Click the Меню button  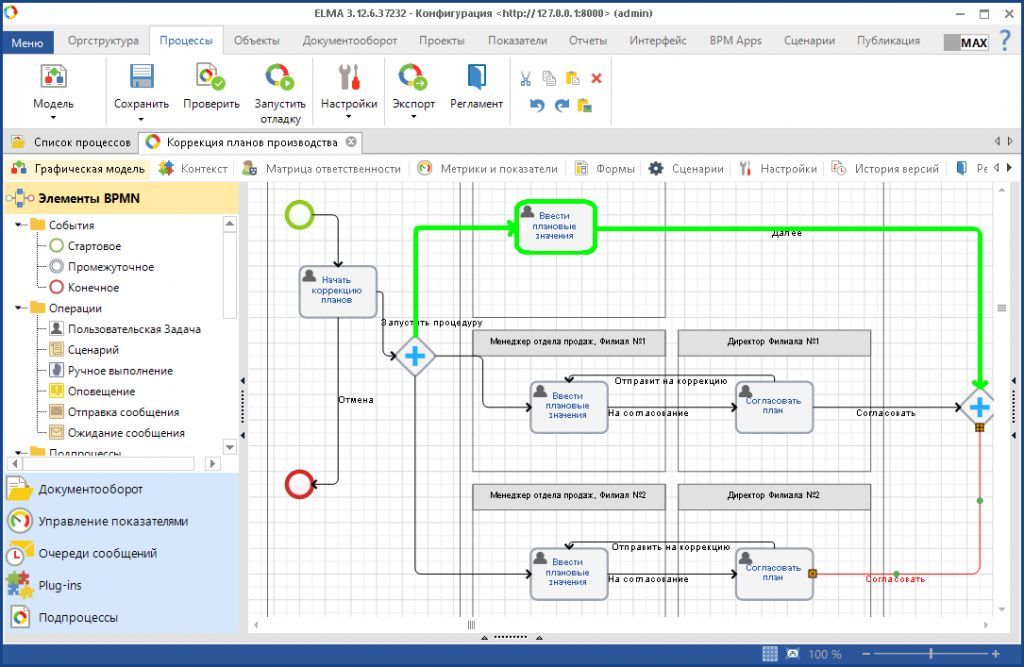click(x=27, y=42)
